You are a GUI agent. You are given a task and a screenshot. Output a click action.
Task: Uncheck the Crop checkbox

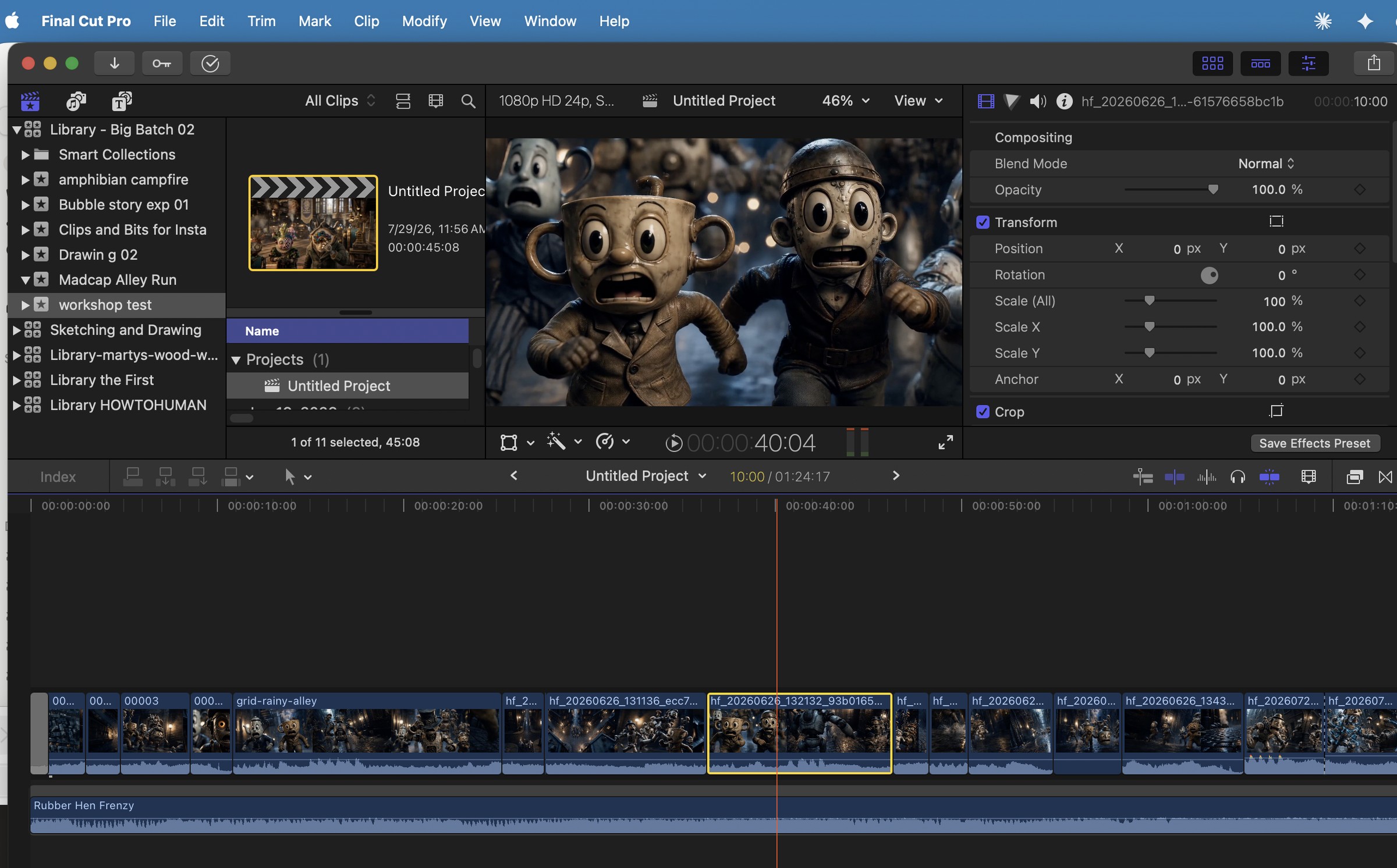point(983,412)
